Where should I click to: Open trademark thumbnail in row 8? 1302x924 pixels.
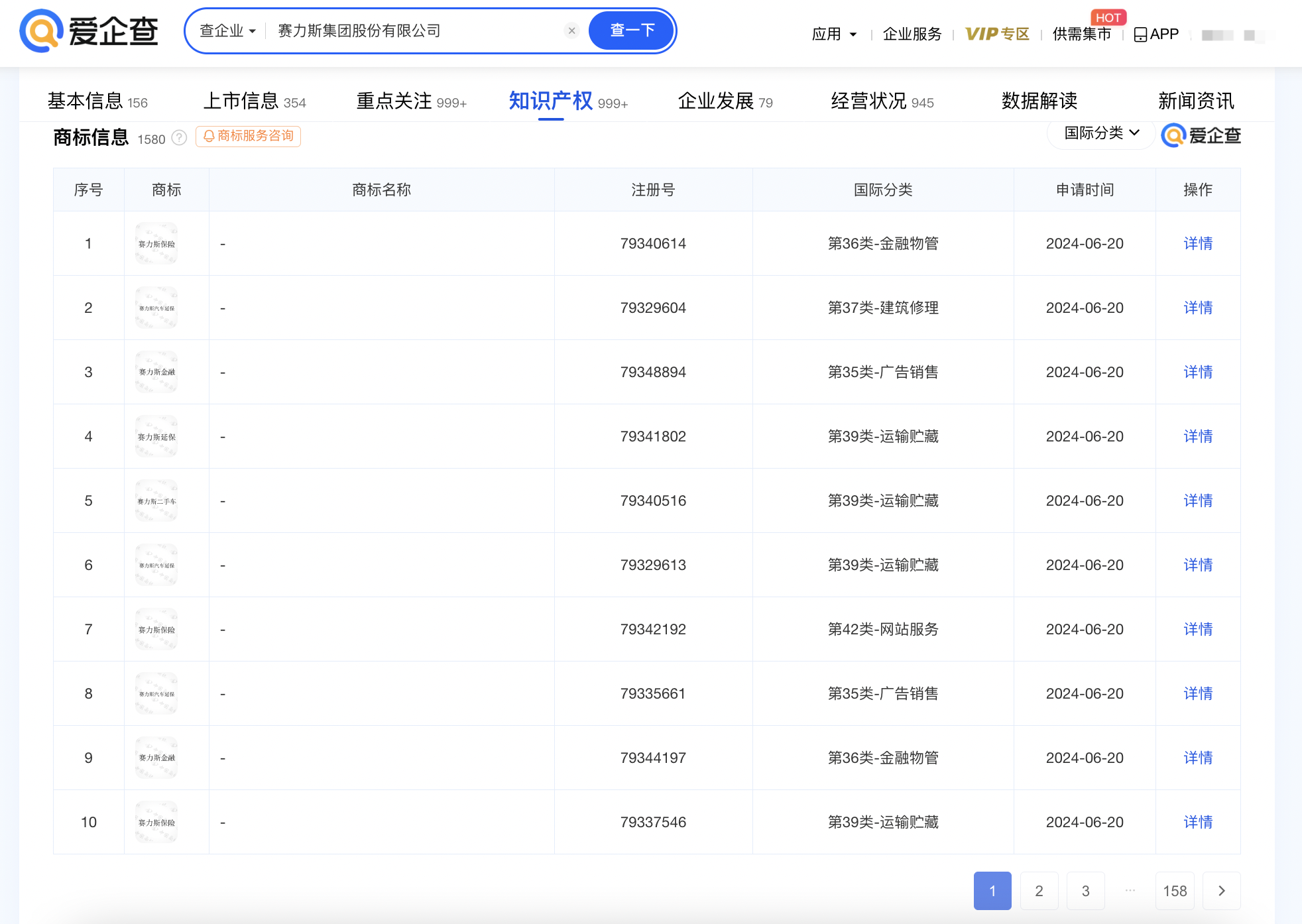pos(156,693)
